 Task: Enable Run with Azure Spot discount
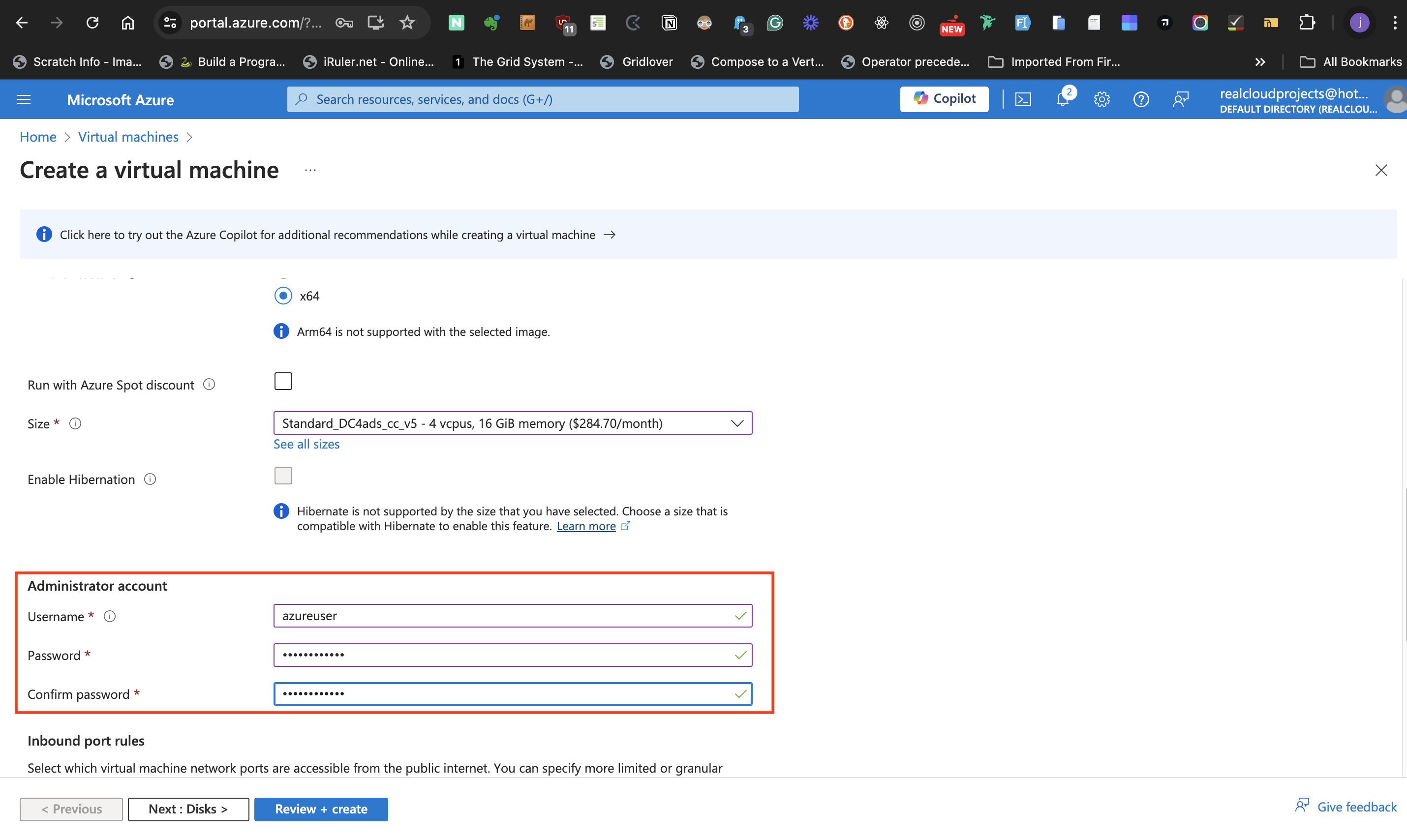pos(283,381)
